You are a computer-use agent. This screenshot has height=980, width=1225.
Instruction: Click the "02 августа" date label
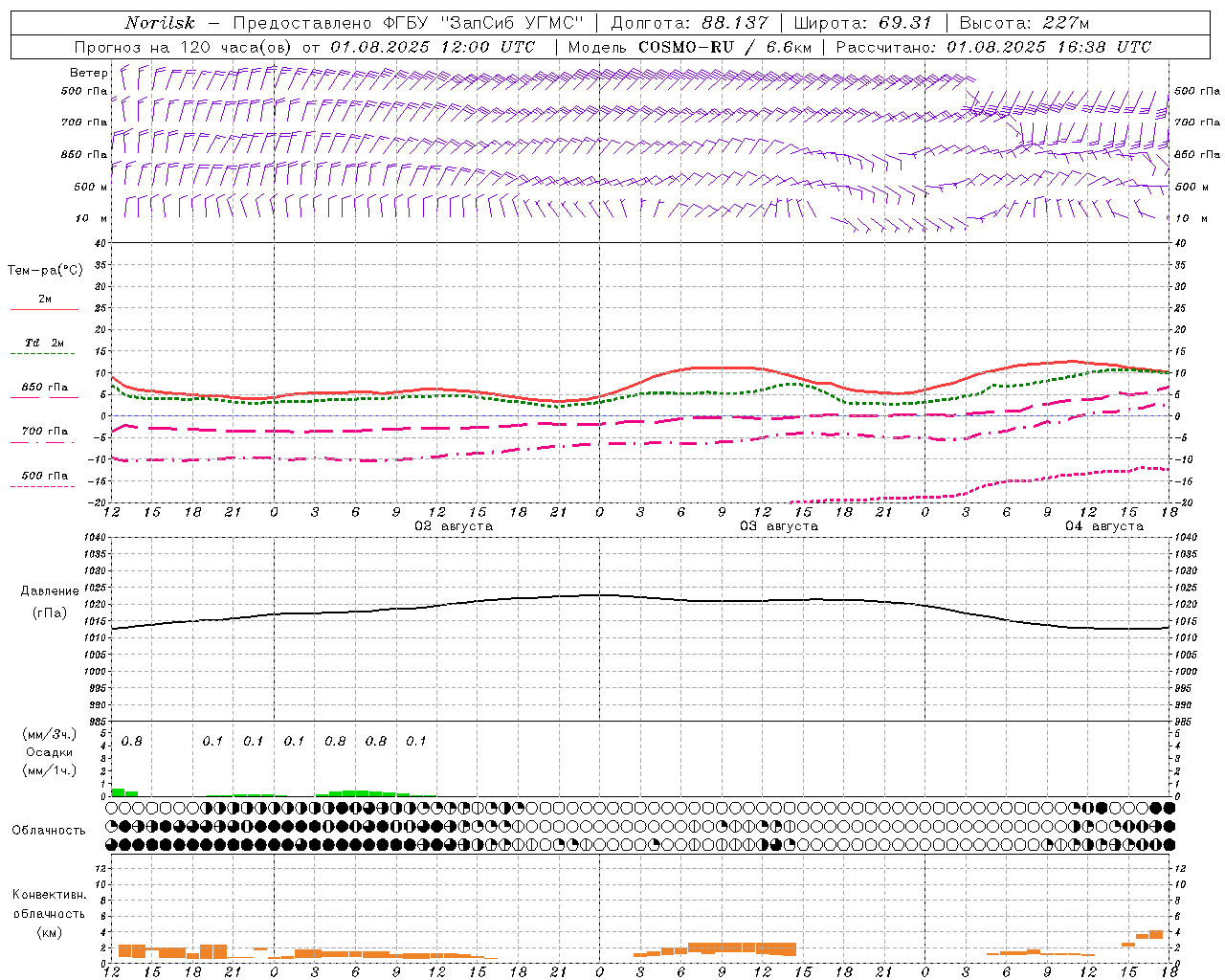click(454, 526)
